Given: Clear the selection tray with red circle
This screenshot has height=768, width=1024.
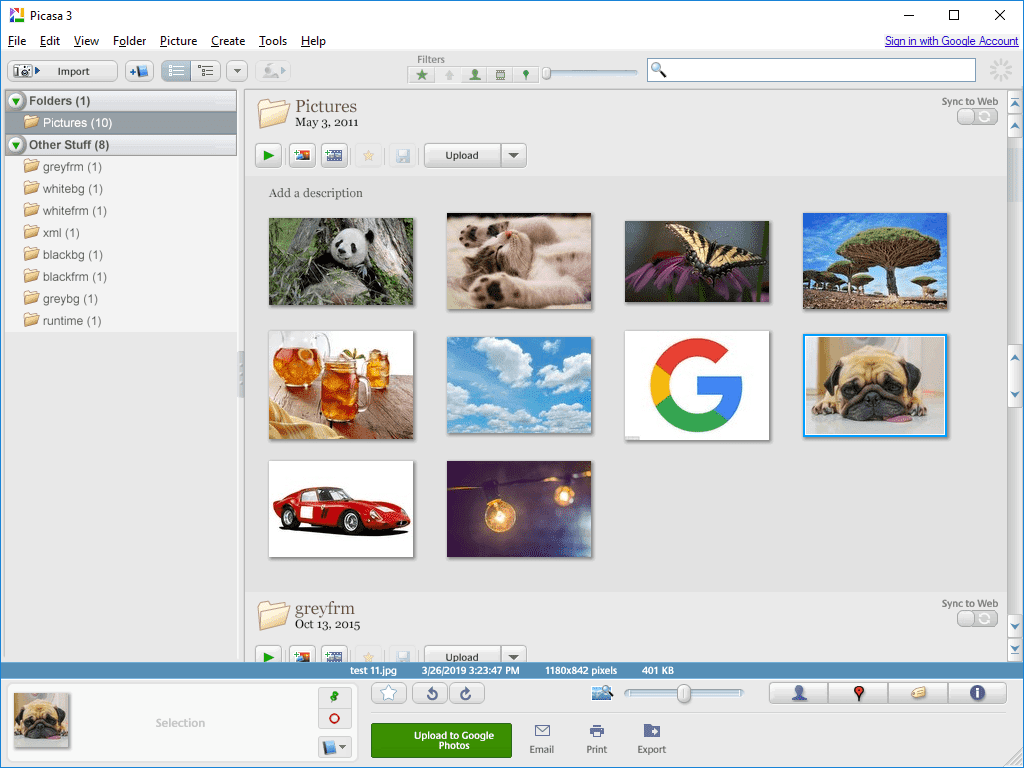Looking at the screenshot, I should coord(334,718).
